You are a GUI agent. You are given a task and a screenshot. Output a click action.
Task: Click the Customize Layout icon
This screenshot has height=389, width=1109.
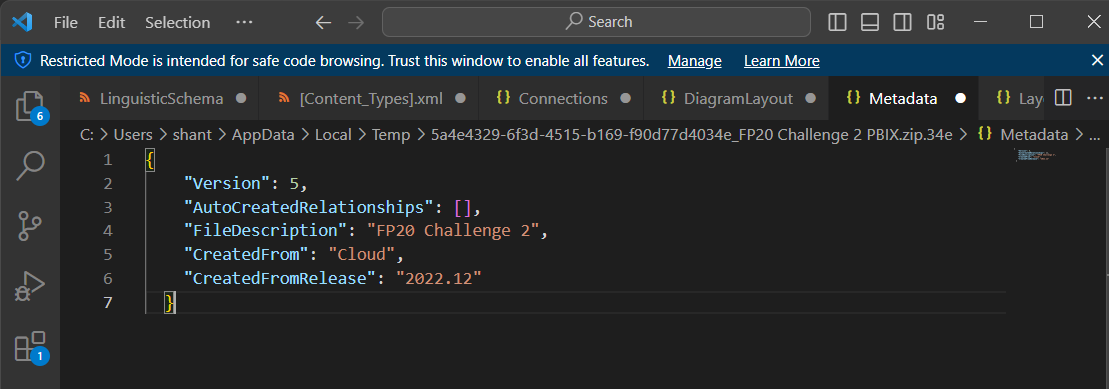click(936, 23)
